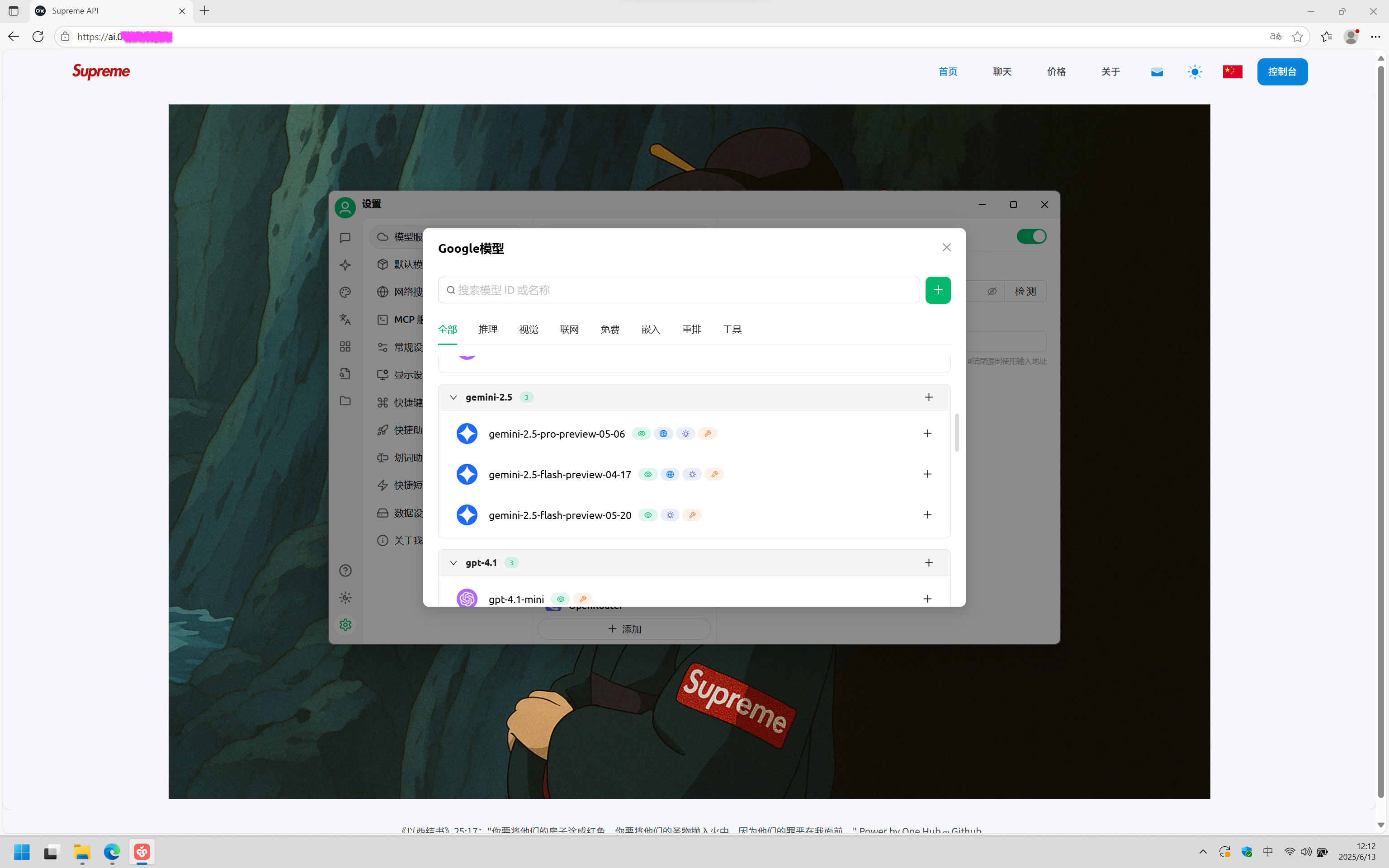The image size is (1389, 868).
Task: Open 首页 in Supreme site navigation
Action: (948, 72)
